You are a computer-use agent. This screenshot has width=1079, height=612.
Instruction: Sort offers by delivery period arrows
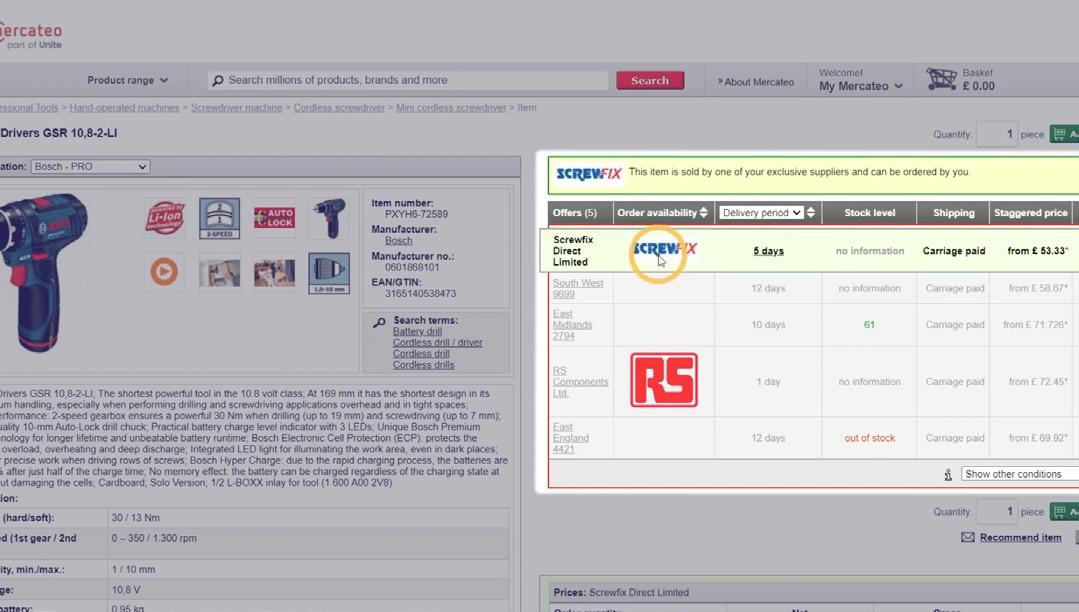(x=811, y=213)
